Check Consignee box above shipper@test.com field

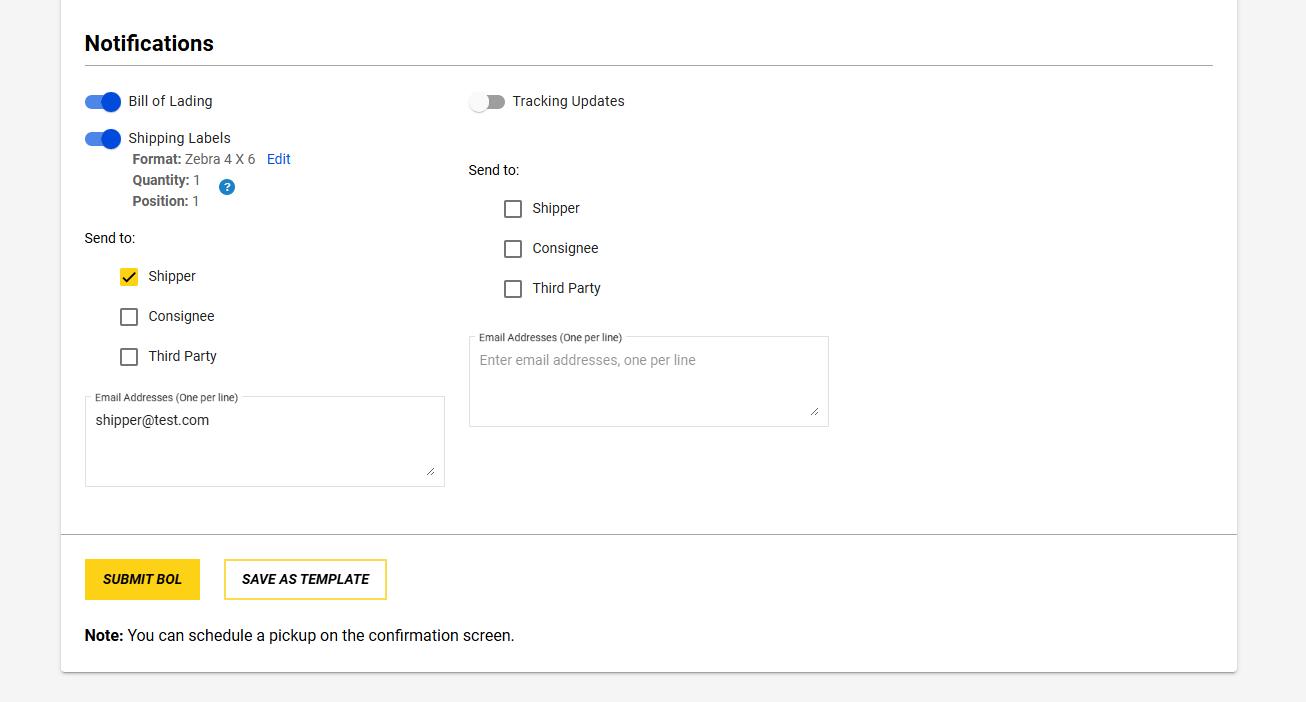tap(129, 317)
